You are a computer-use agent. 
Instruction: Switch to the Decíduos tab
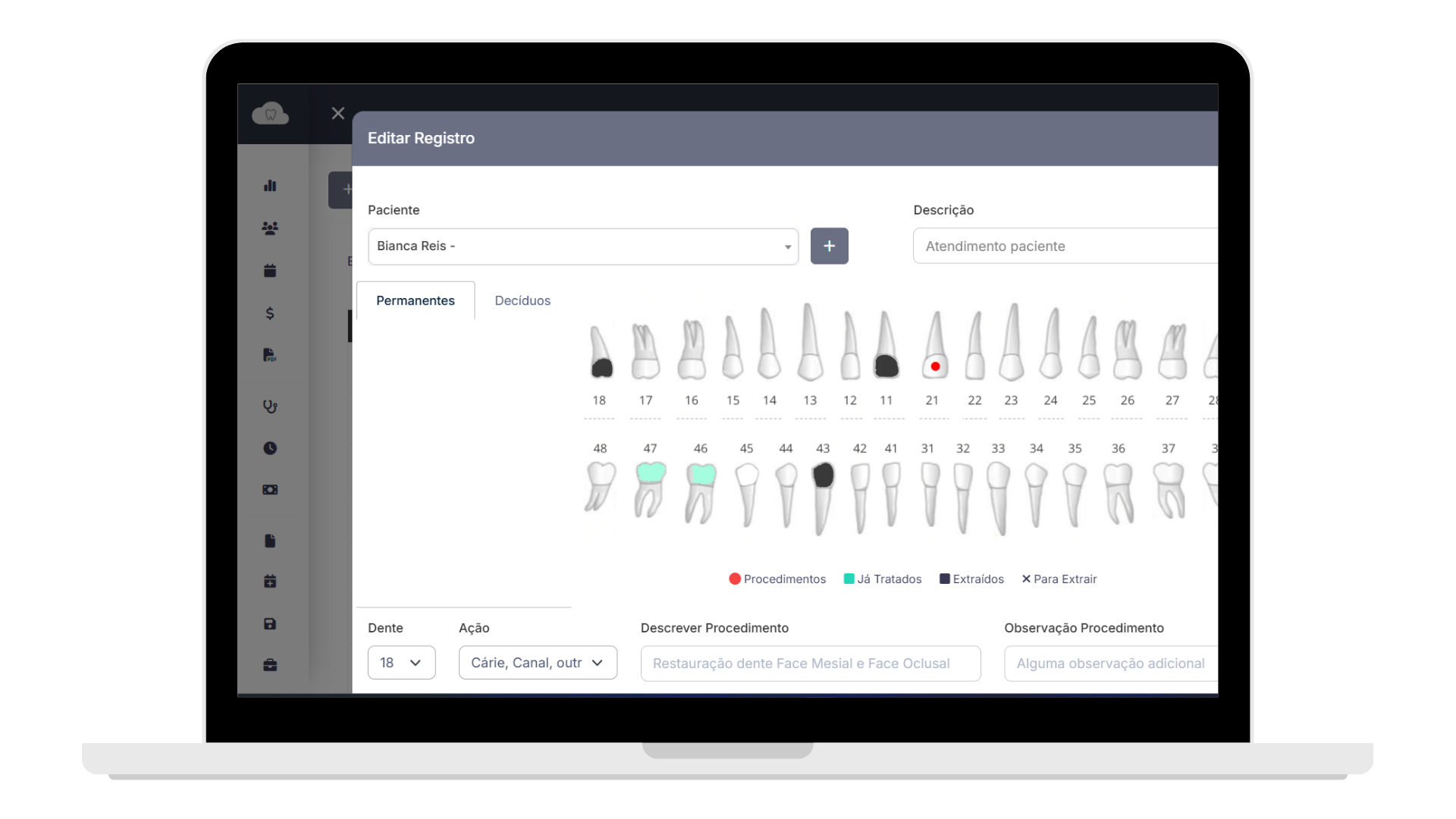522,301
